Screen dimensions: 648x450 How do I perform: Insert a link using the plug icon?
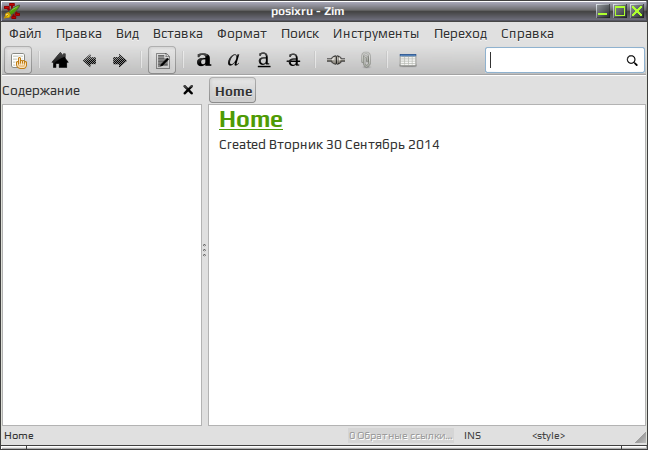(x=336, y=60)
